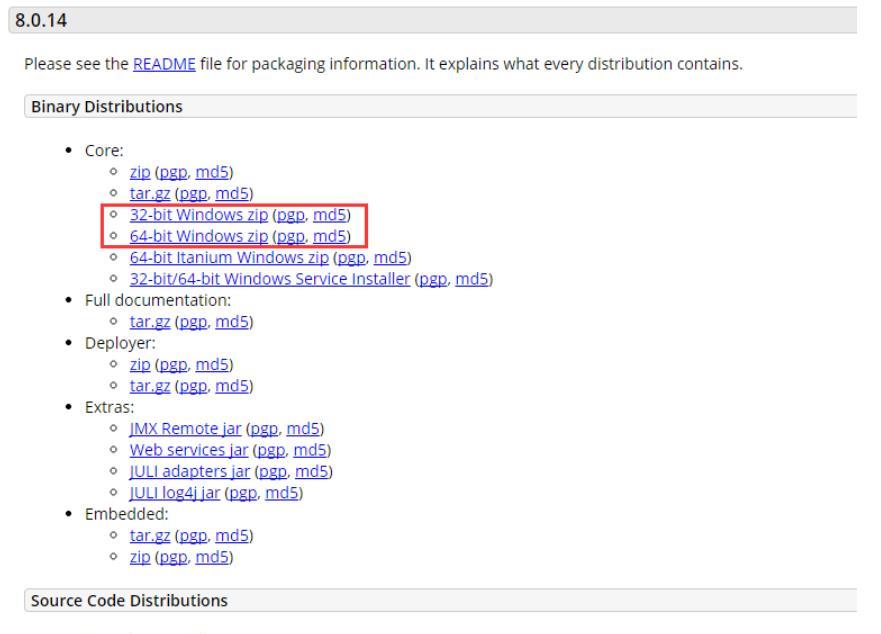Open md5 for 32-bit Windows zip
This screenshot has width=881, height=634.
click(329, 215)
